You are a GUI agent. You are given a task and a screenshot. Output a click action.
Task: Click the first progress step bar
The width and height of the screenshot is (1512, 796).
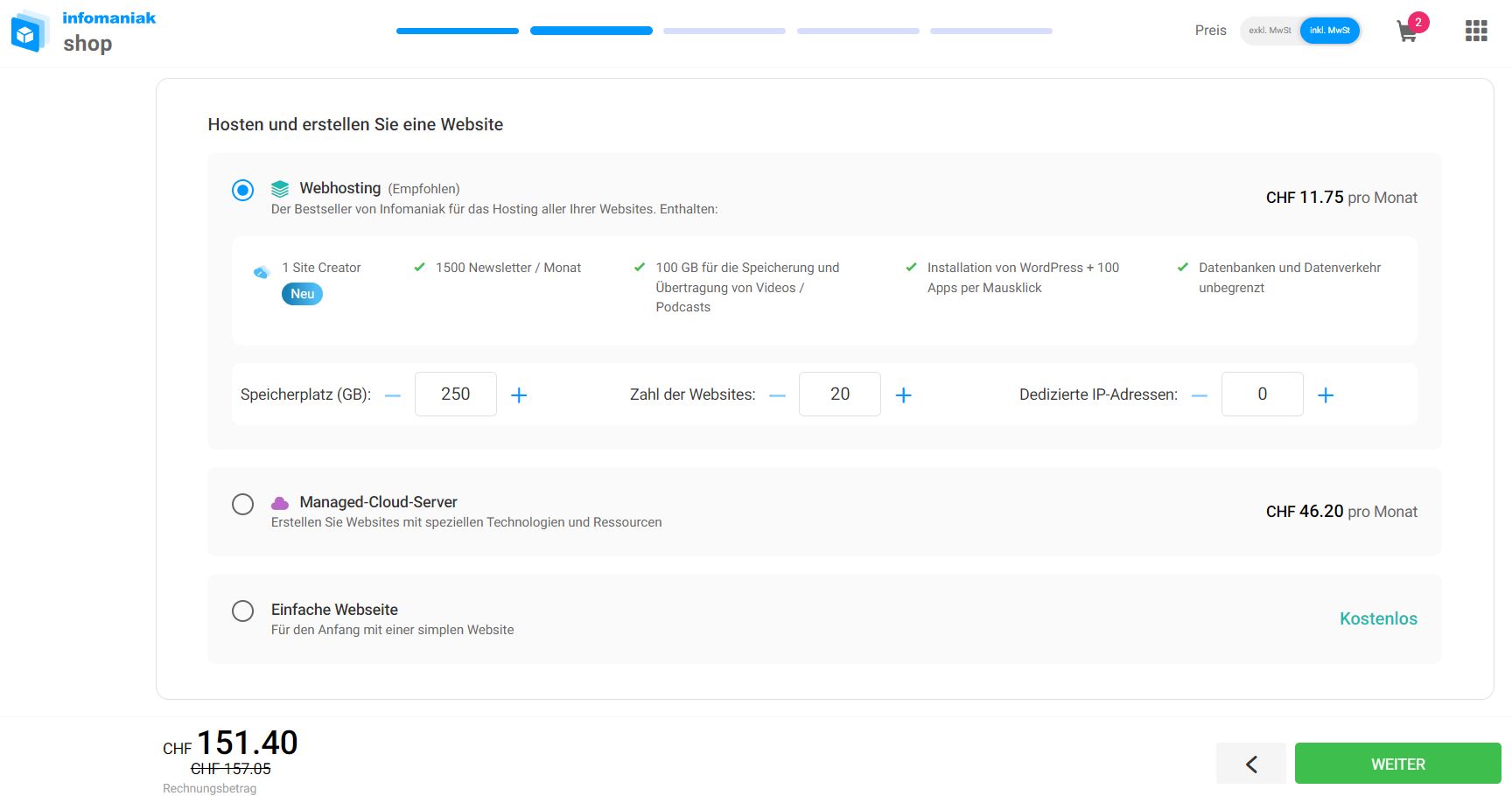point(458,31)
